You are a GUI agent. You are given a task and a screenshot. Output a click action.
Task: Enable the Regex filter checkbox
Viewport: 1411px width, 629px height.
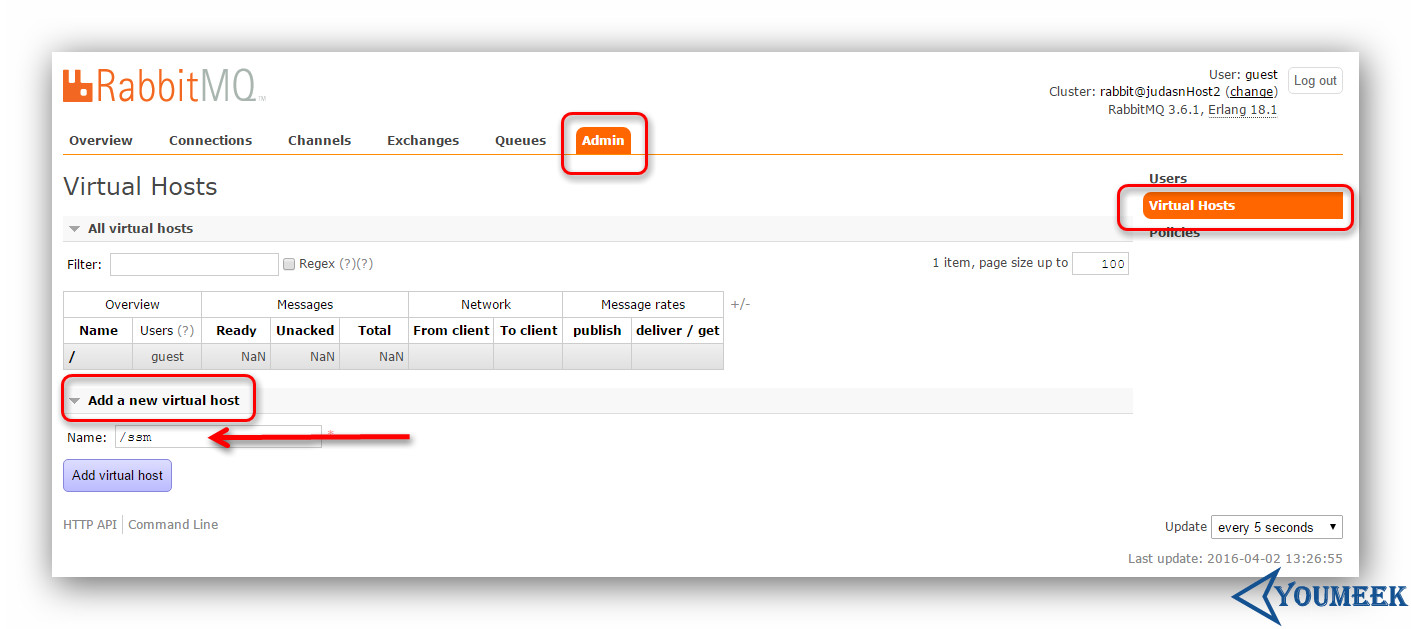[x=289, y=263]
